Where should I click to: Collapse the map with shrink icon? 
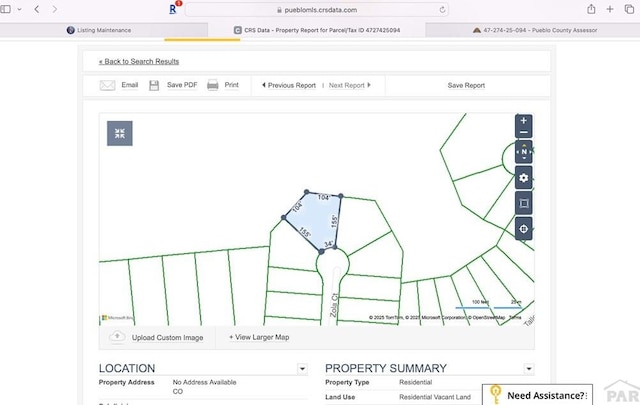pos(120,133)
